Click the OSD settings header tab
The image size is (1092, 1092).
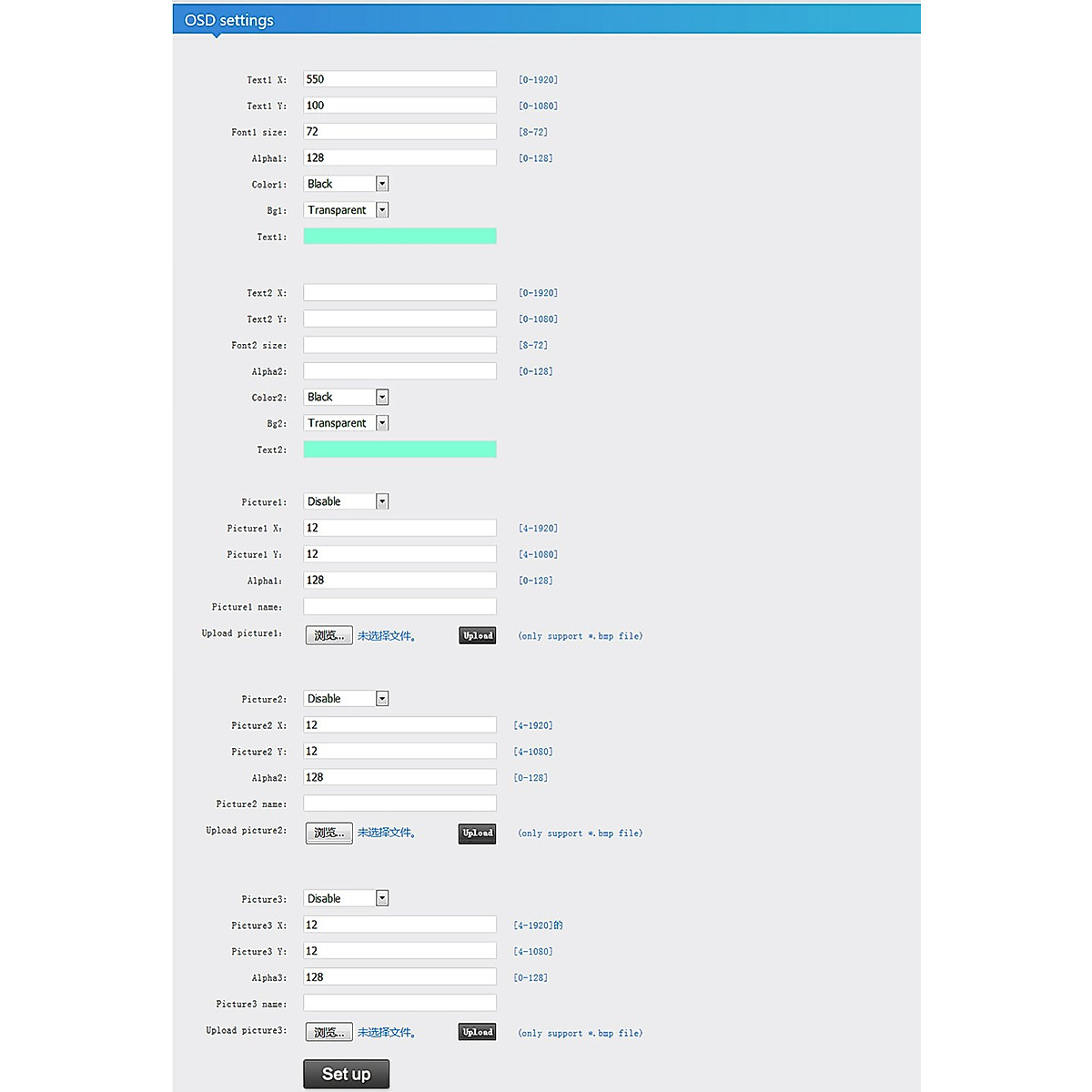[x=229, y=20]
